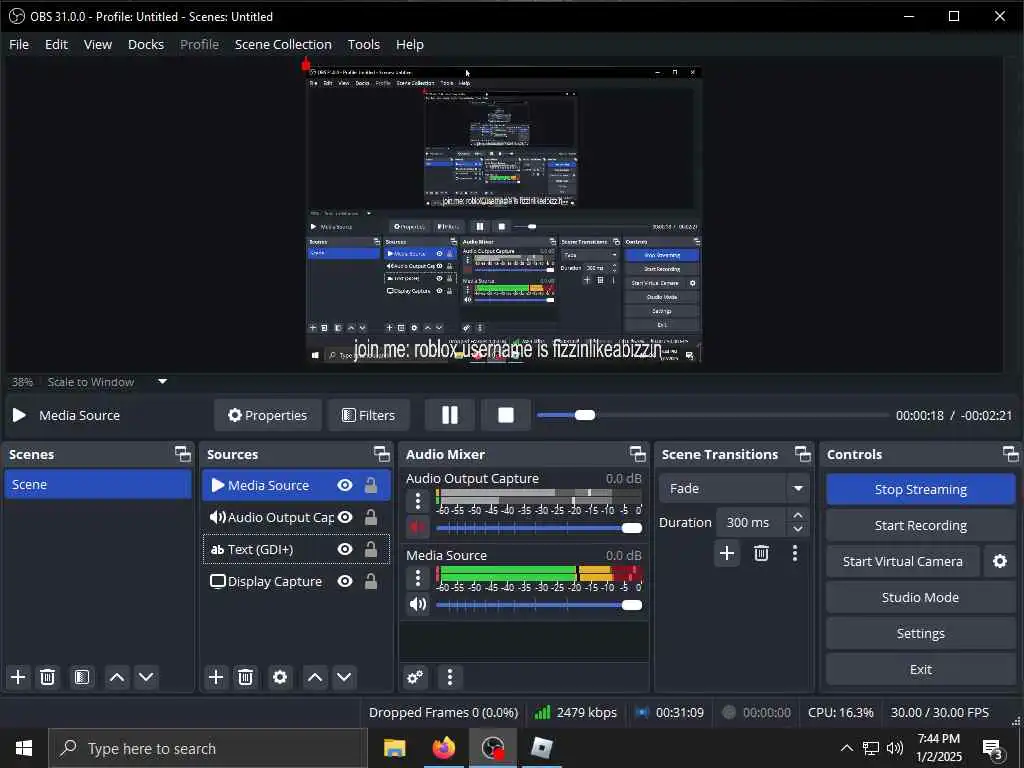The height and width of the screenshot is (768, 1024).
Task: Open OBS Settings button
Action: pyautogui.click(x=921, y=633)
